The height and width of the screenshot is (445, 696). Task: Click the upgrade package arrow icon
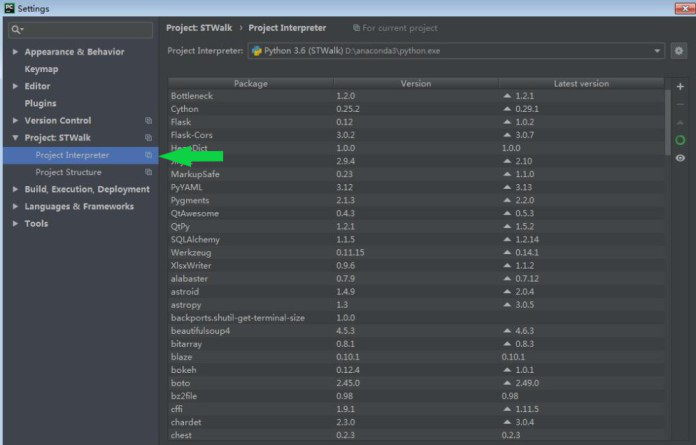pyautogui.click(x=680, y=122)
